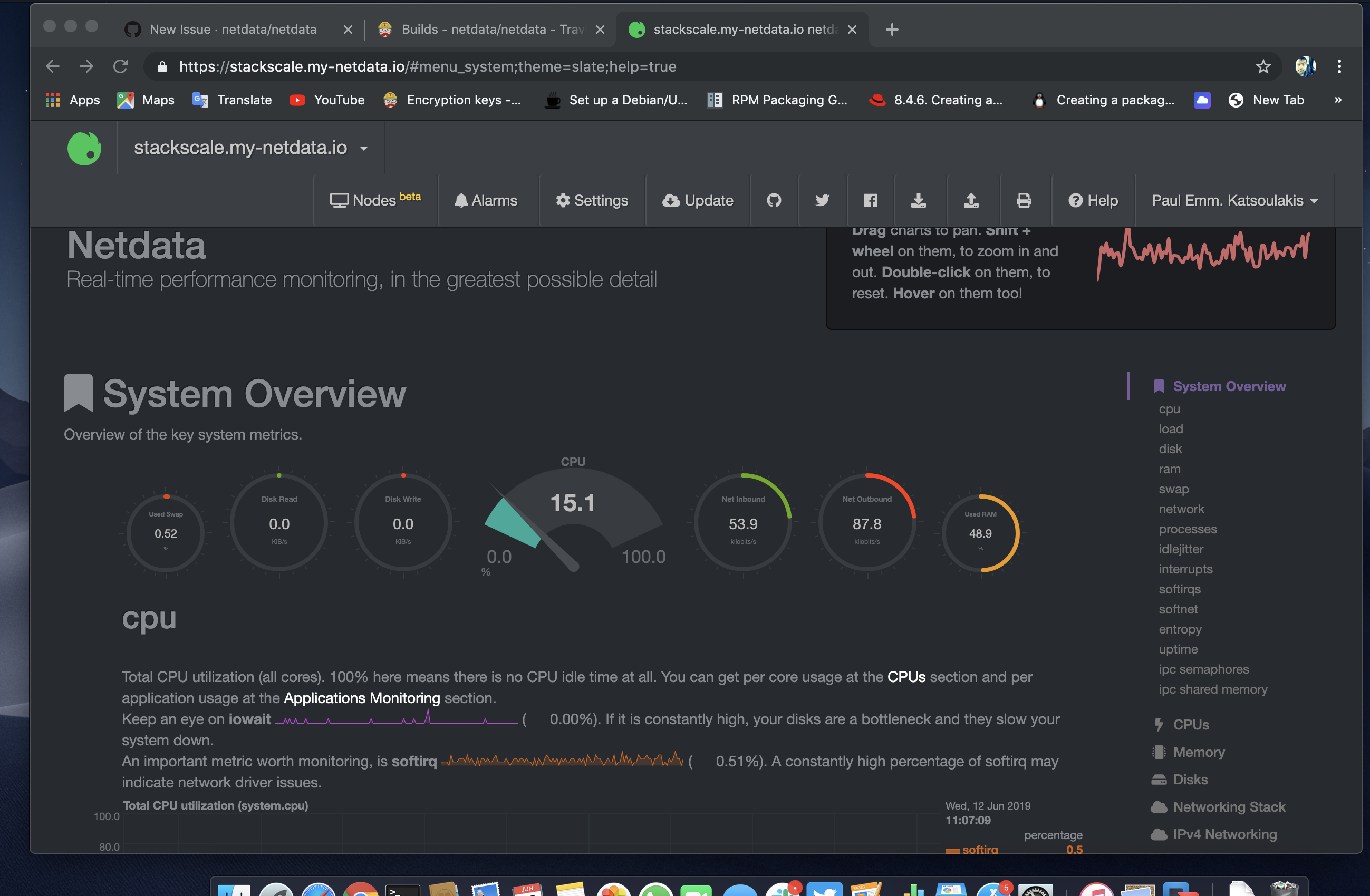Click the Netdata logo in the header
The height and width of the screenshot is (896, 1370).
pos(84,148)
